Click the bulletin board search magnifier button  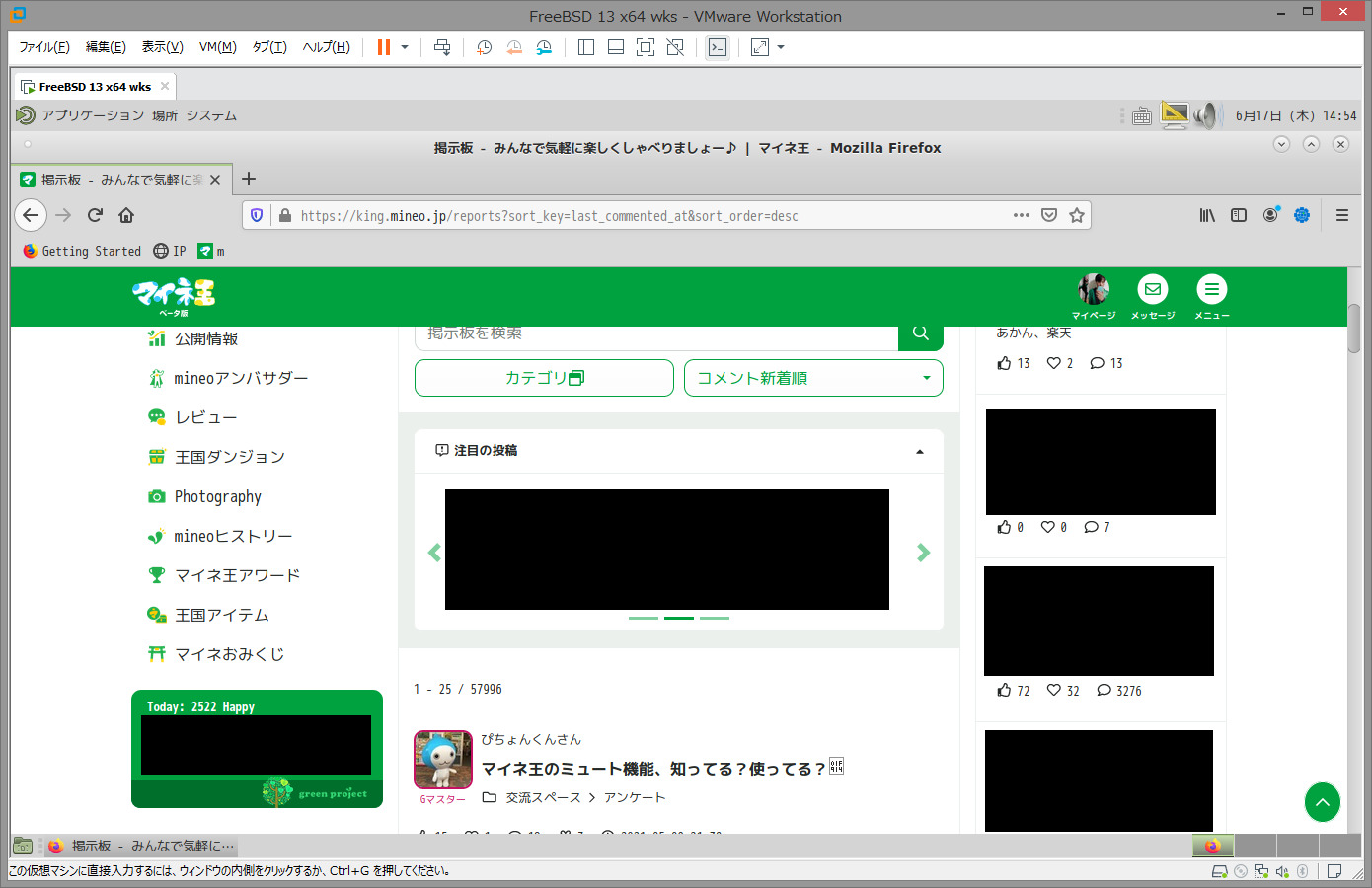[920, 333]
